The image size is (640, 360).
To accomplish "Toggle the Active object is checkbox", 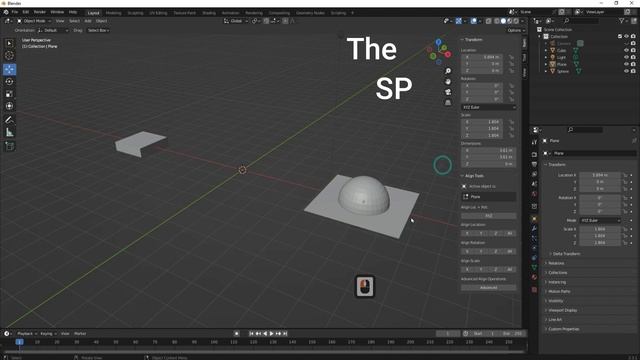I will [464, 187].
